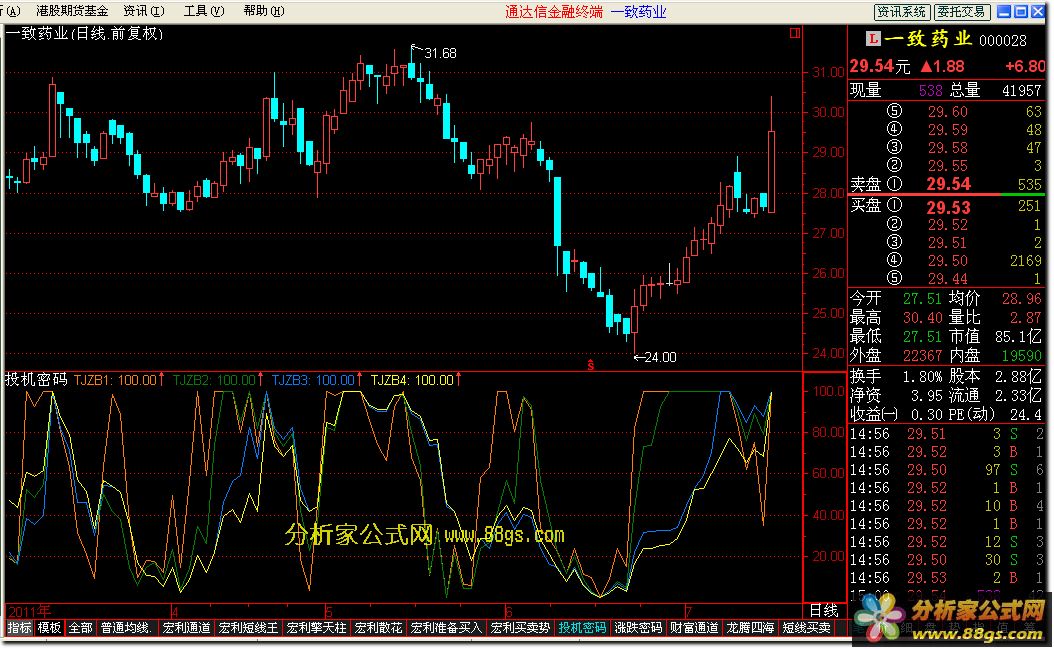Maximize the window using the blue square button
The height and width of the screenshot is (649, 1054).
point(1020,11)
